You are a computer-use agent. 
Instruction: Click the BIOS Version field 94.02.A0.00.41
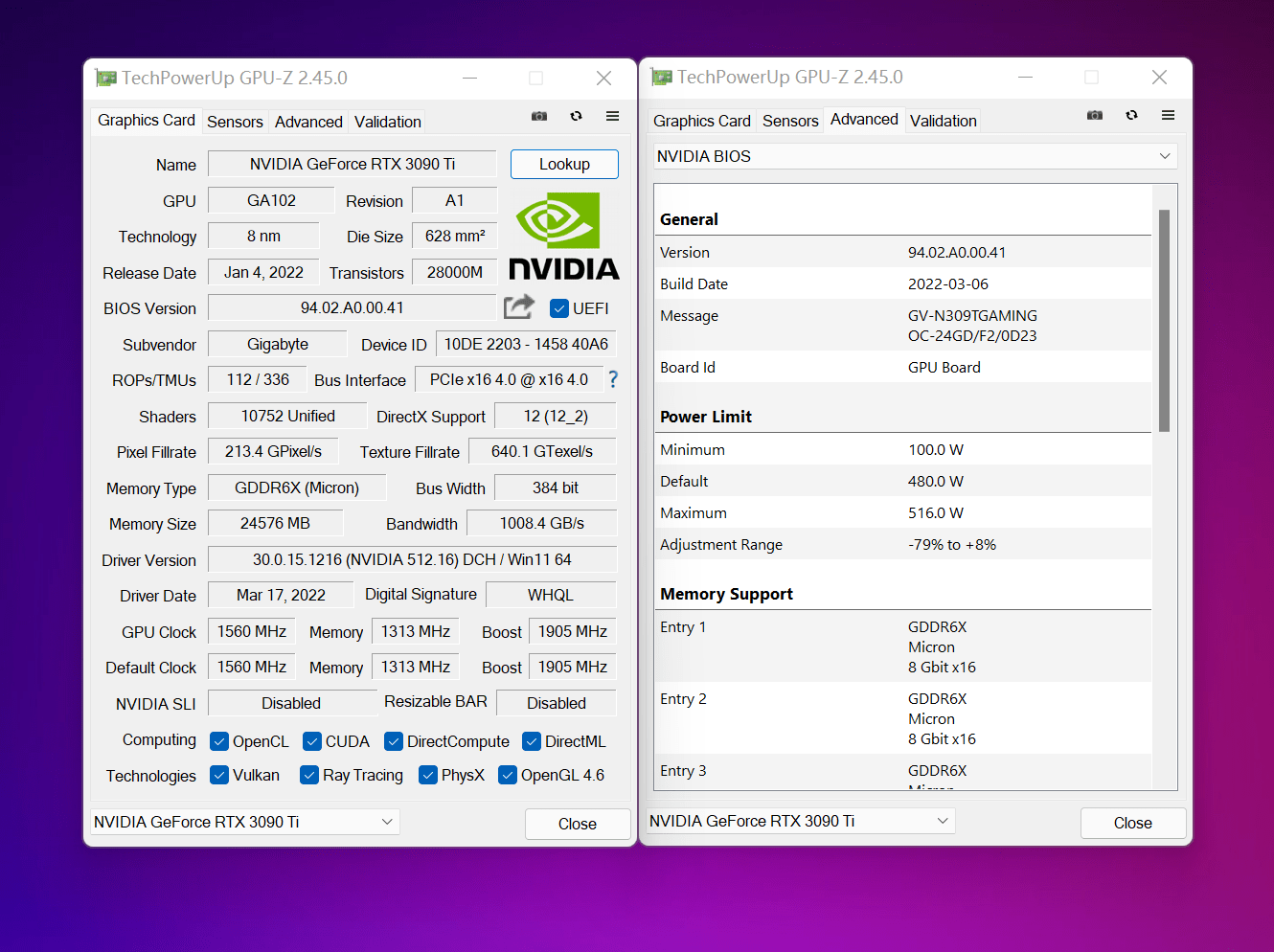tap(353, 307)
